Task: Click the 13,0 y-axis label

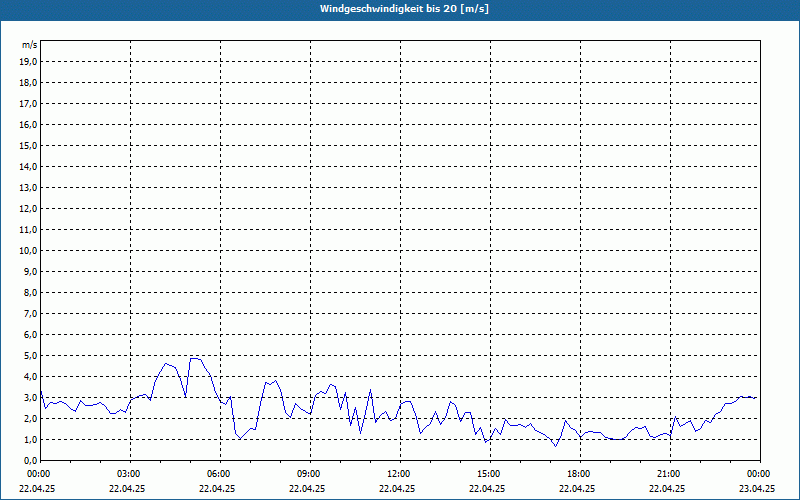Action: coord(28,188)
